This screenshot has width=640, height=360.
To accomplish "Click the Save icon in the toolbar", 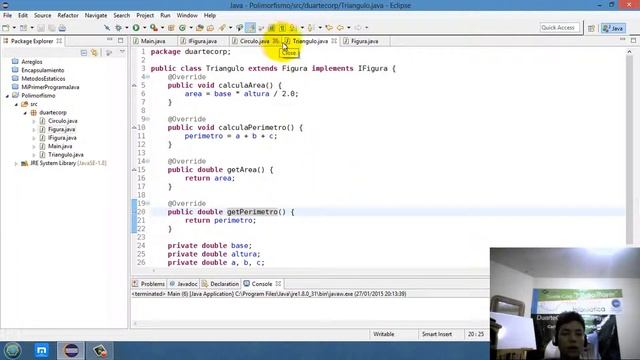I will 41,28.
